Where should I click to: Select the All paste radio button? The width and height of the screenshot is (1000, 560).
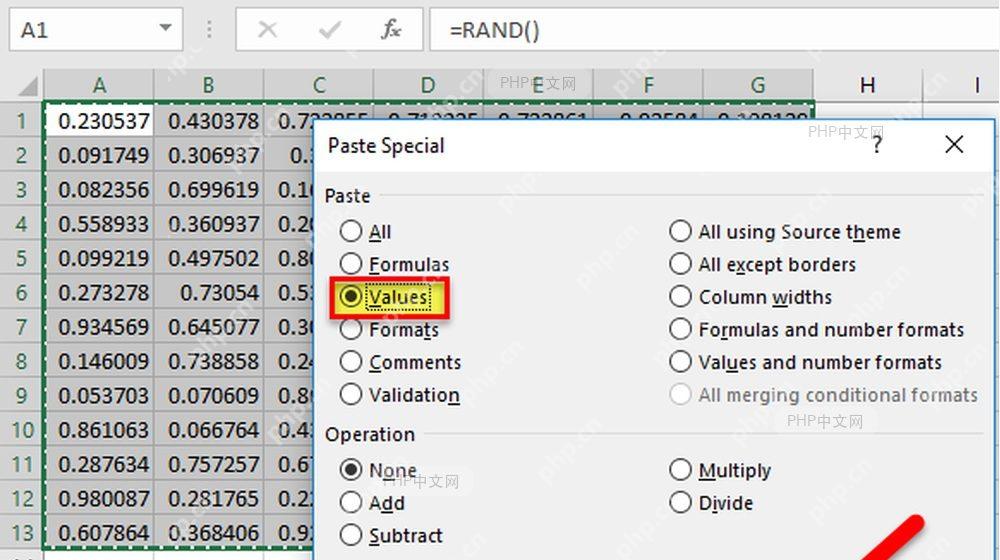(x=351, y=232)
